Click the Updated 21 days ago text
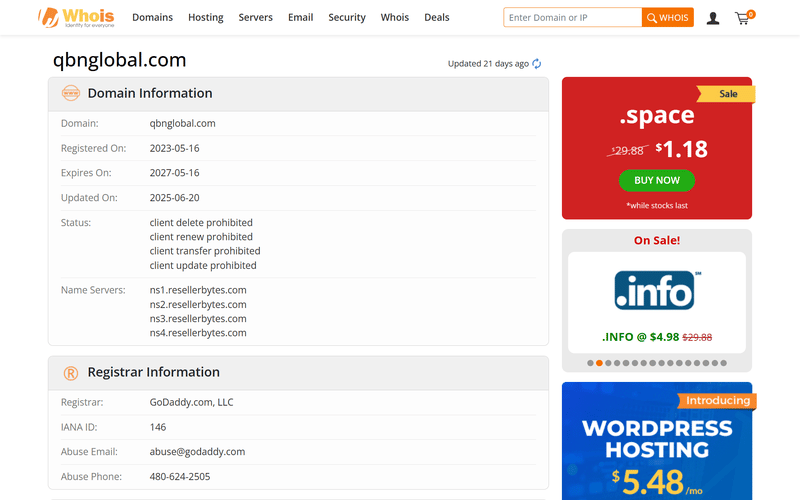 tap(488, 64)
